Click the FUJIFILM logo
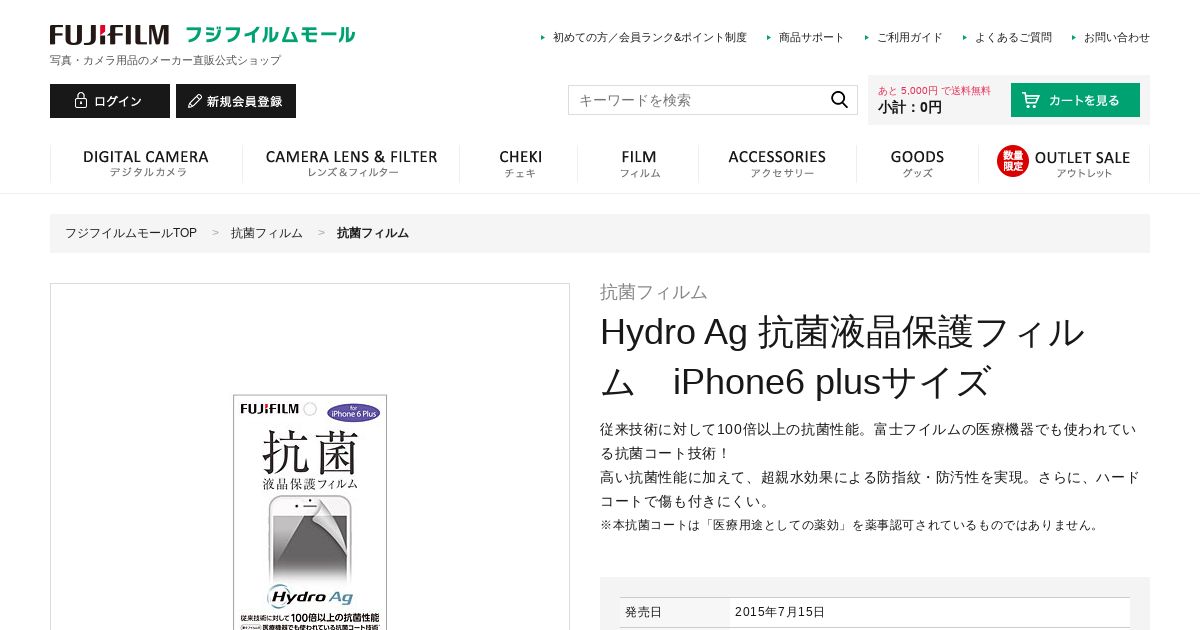This screenshot has width=1200, height=630. click(x=109, y=35)
